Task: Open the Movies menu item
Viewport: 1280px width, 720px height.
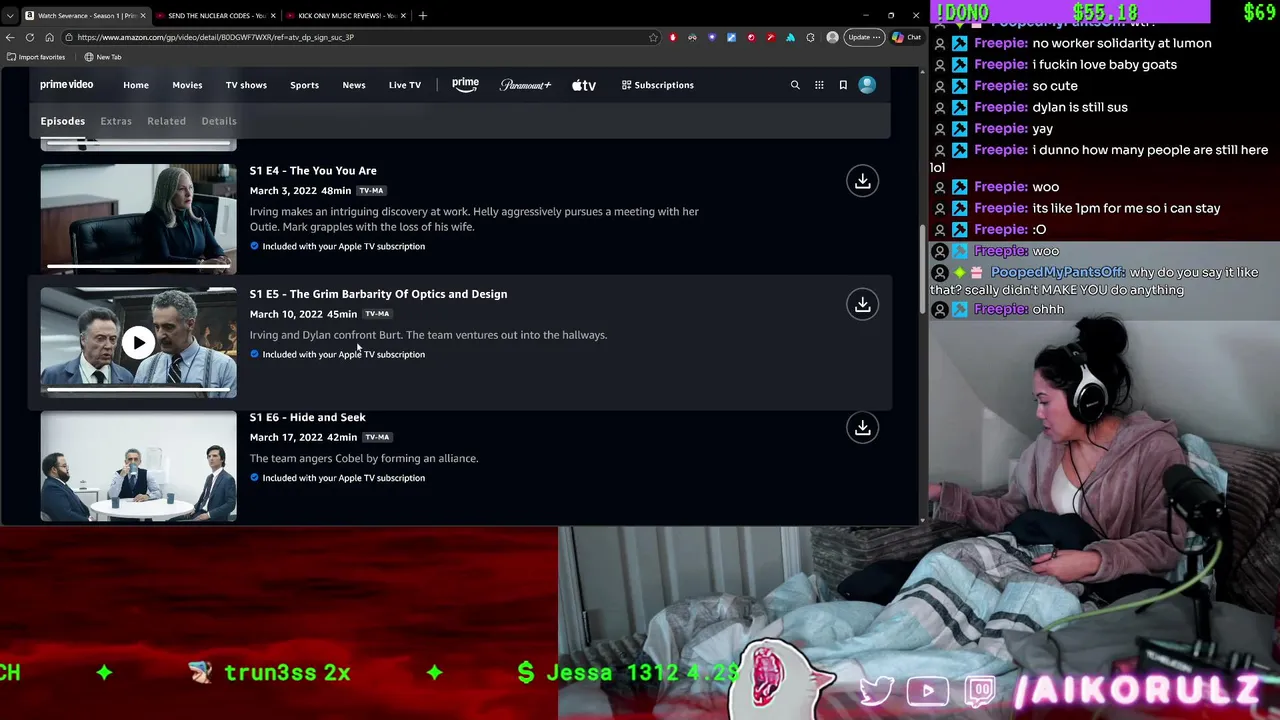Action: [187, 85]
